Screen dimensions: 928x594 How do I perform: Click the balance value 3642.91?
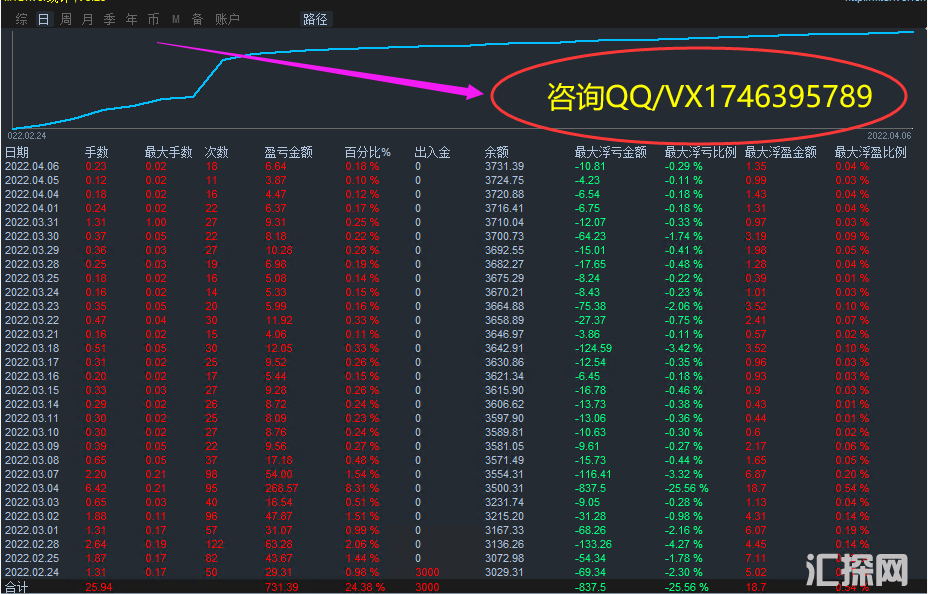pyautogui.click(x=504, y=348)
